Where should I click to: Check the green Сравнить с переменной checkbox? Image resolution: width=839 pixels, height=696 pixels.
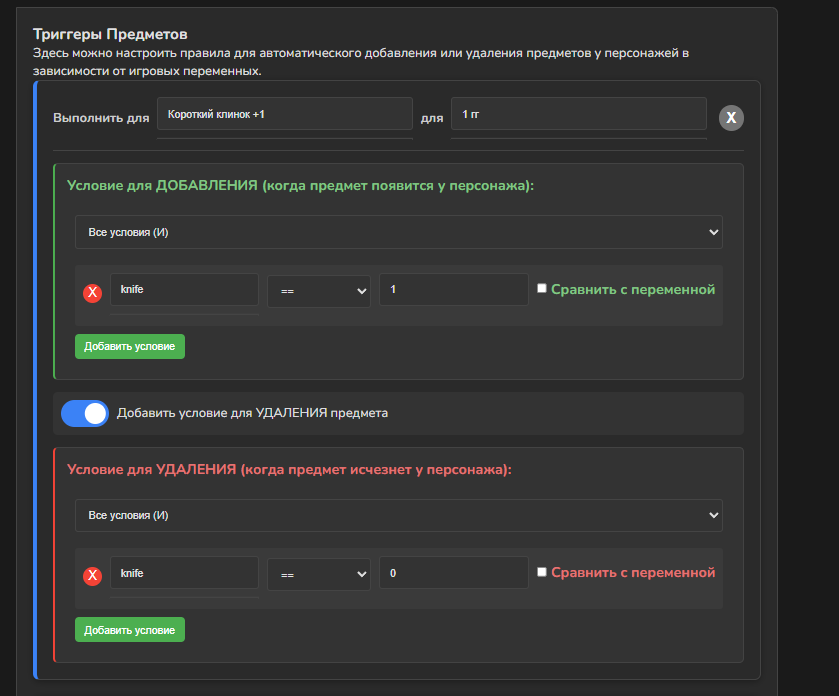pyautogui.click(x=542, y=289)
